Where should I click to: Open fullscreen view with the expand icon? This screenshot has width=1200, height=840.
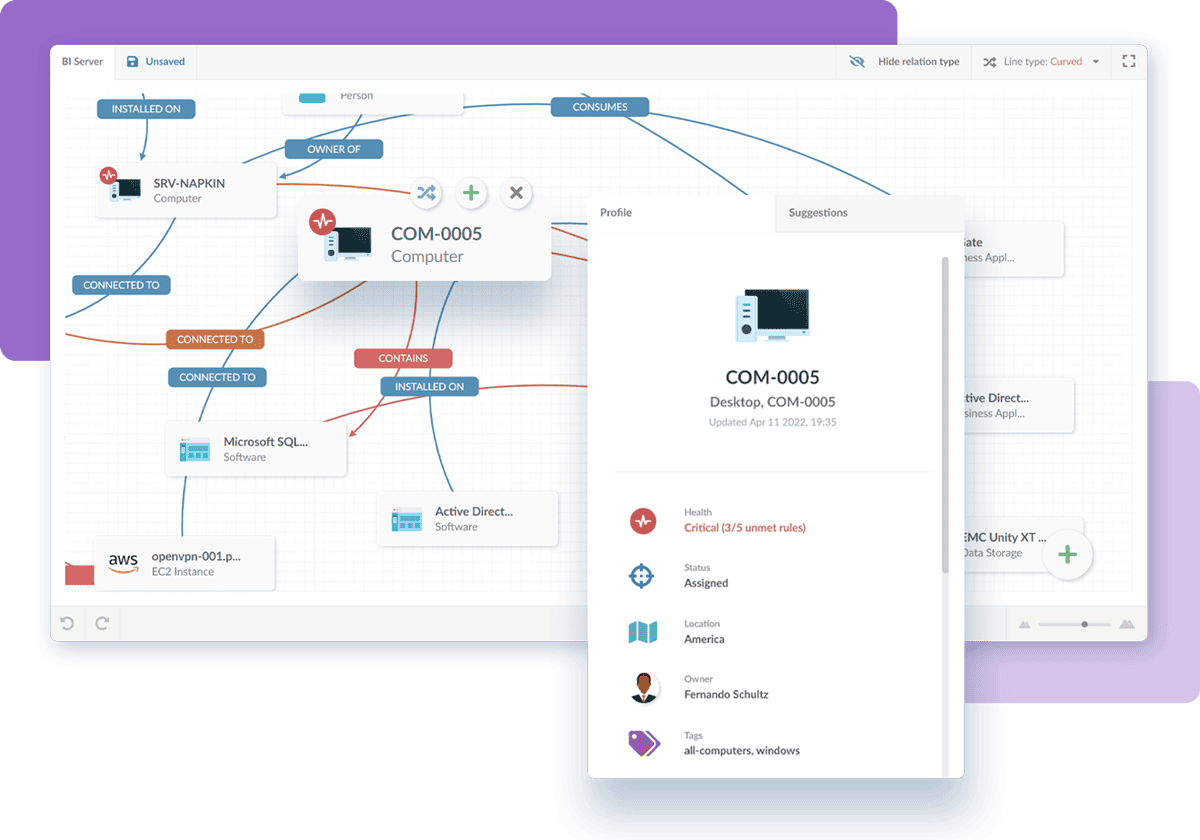coord(1129,61)
